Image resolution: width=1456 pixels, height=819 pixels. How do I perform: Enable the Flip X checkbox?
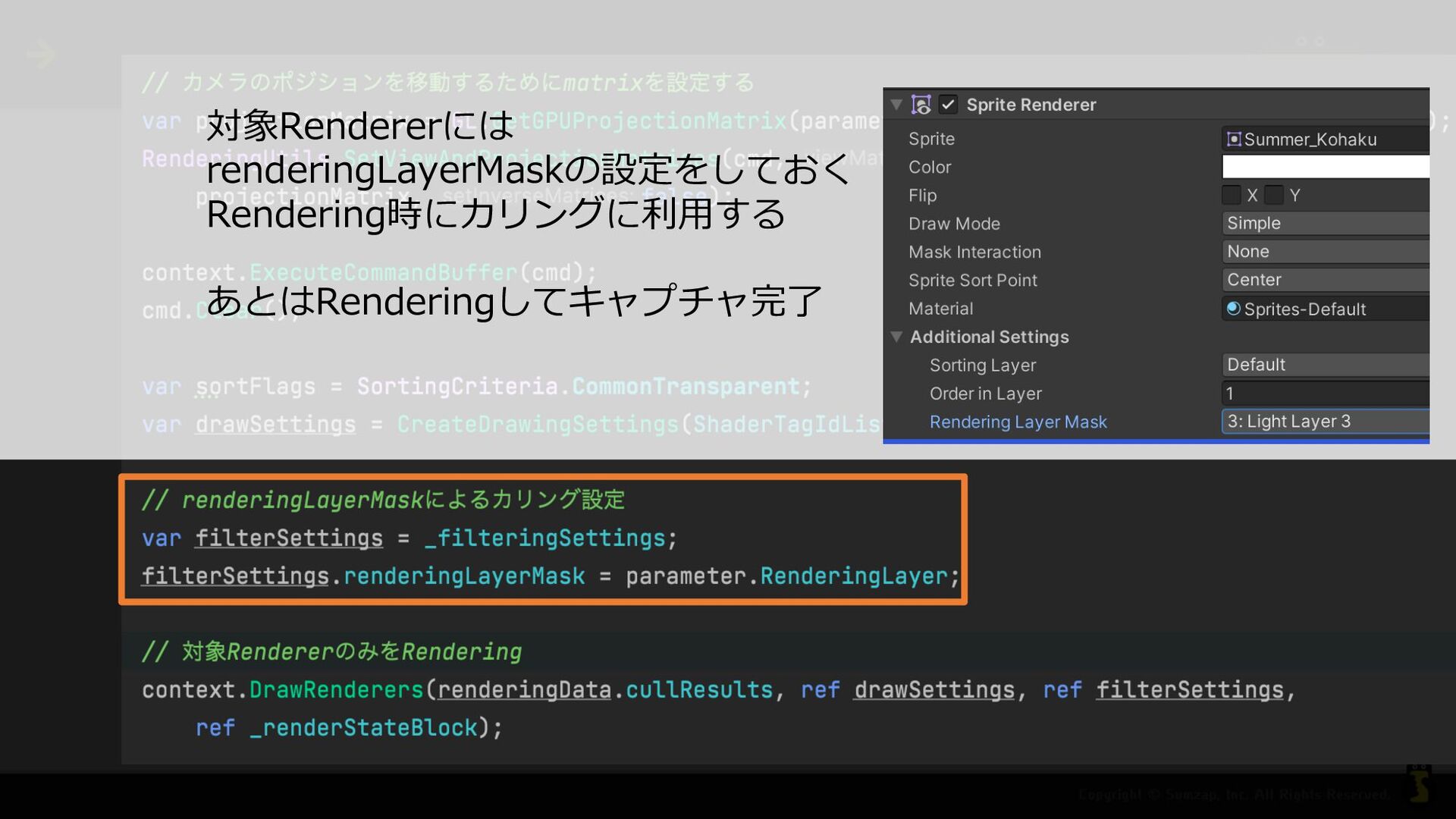(1232, 195)
